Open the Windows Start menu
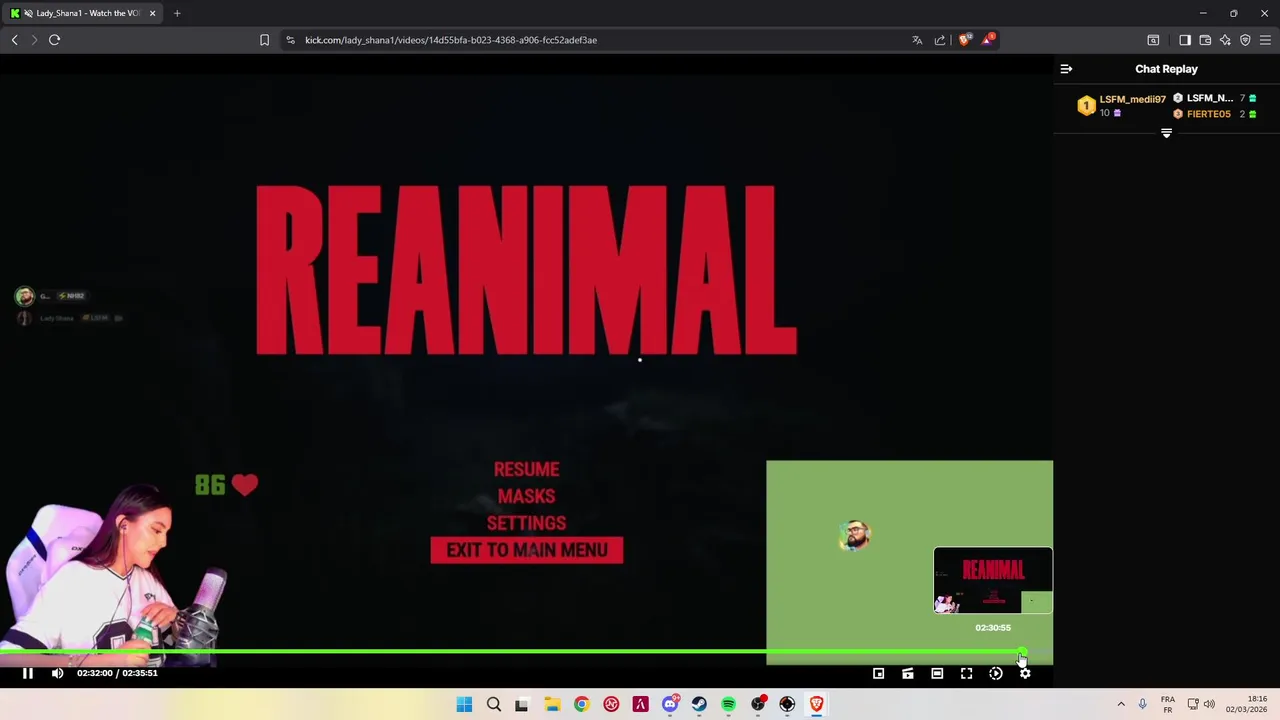 464,705
